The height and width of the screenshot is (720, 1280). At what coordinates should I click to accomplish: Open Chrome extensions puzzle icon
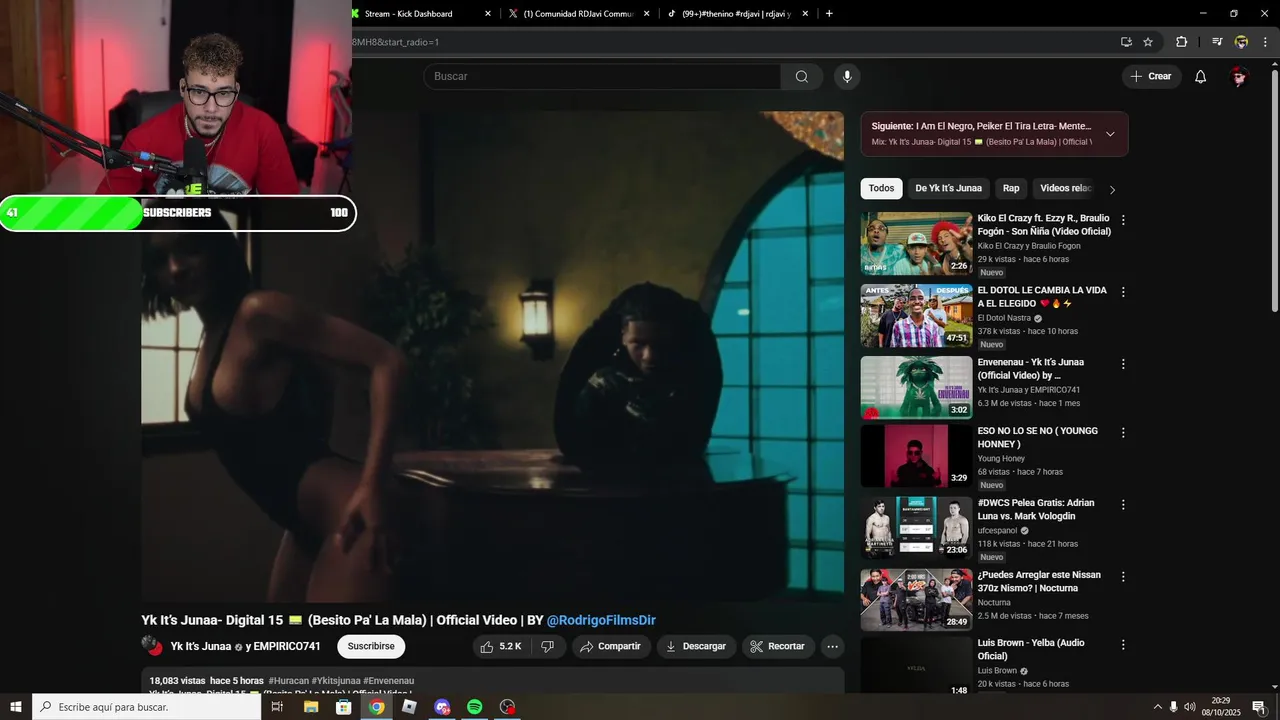coord(1181,42)
